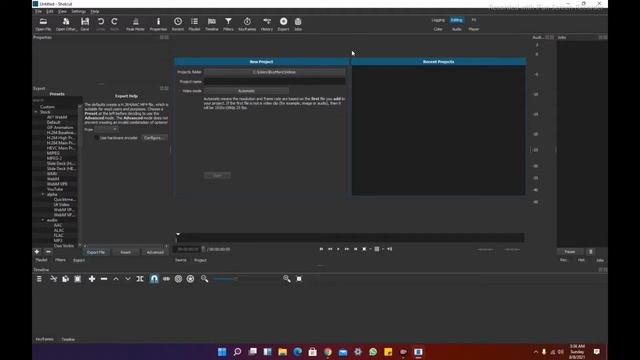Click the timeline Overwrite down-arrow icon
This screenshot has width=640, height=360.
click(x=128, y=279)
